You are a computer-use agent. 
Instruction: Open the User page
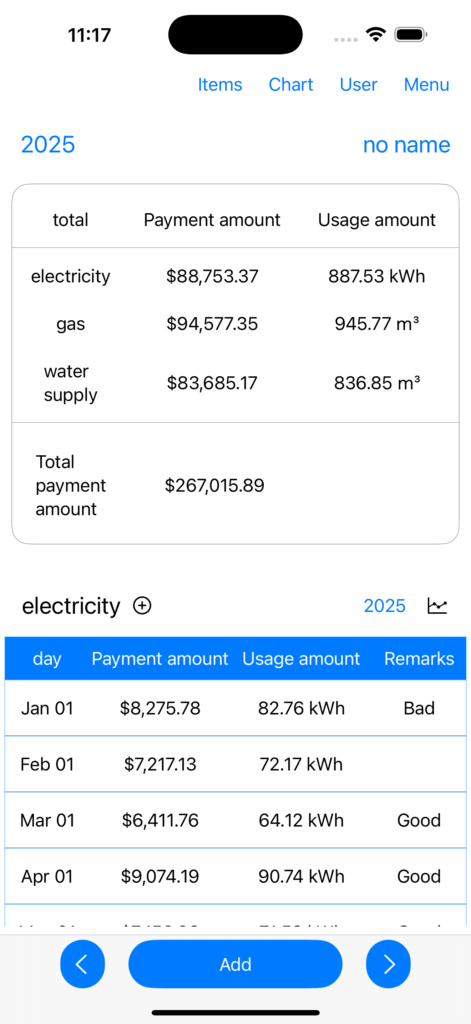pyautogui.click(x=359, y=85)
